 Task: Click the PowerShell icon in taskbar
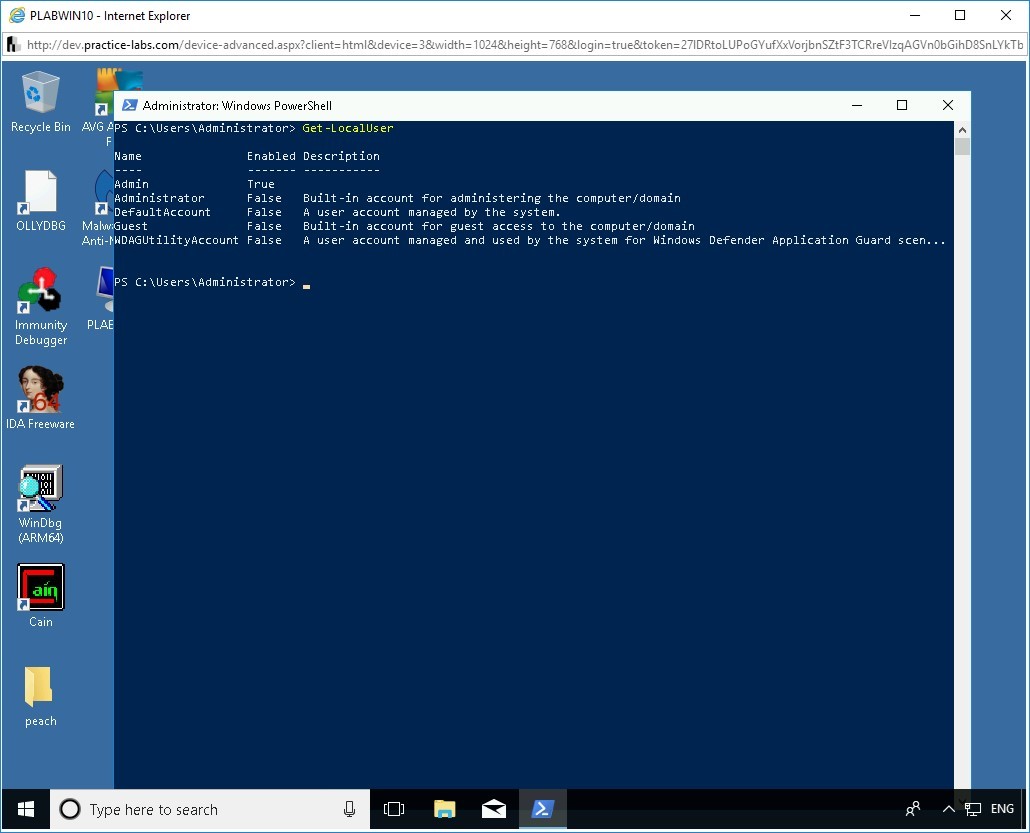tap(542, 809)
